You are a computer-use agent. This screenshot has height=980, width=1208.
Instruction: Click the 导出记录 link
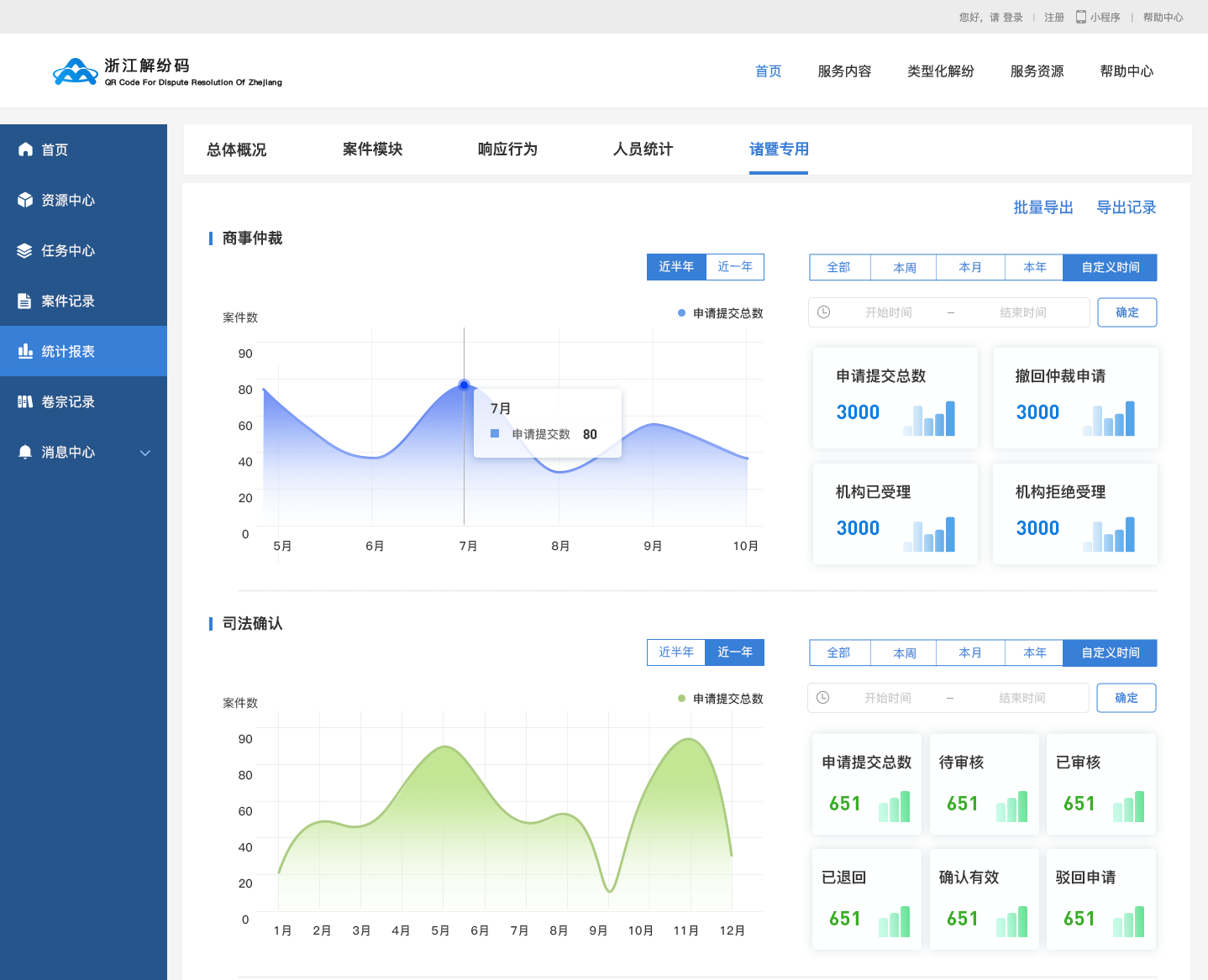(x=1127, y=207)
